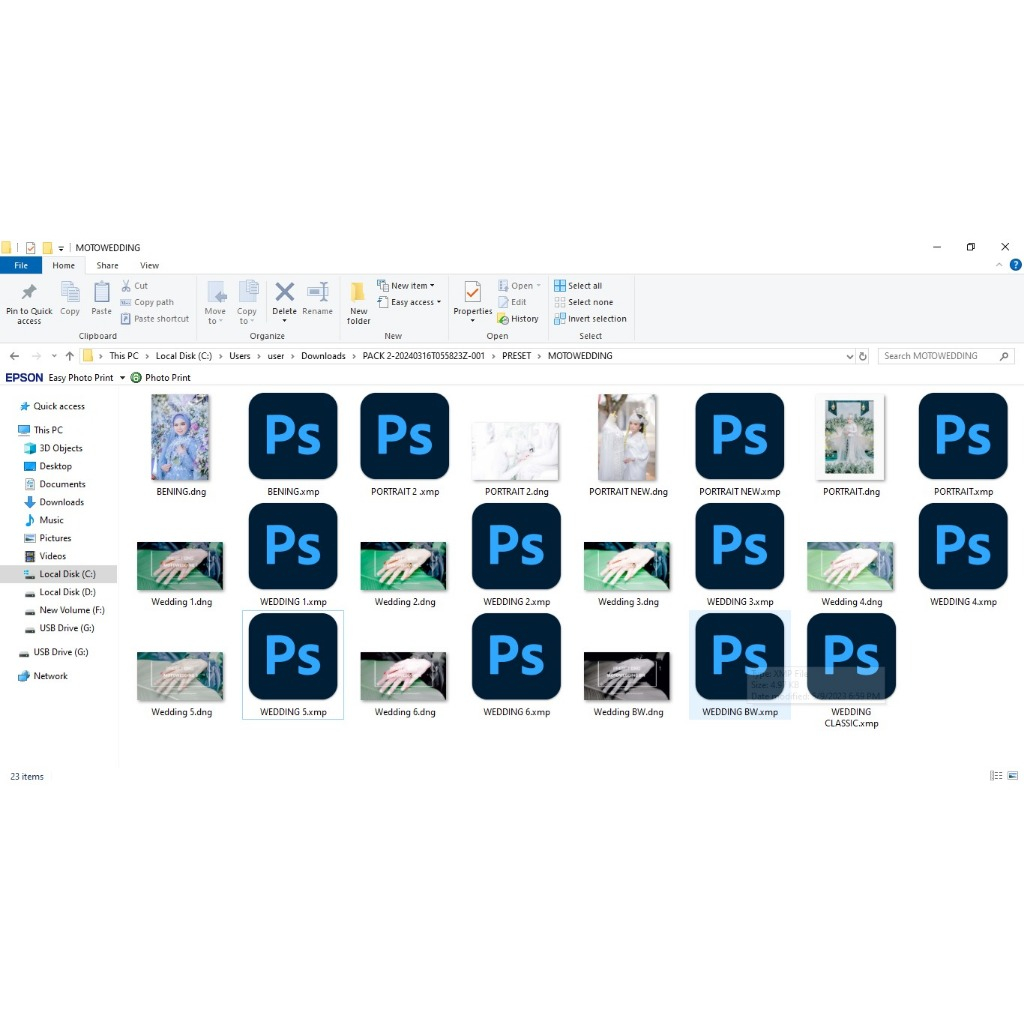Viewport: 1024px width, 1024px height.
Task: Select the WEDDING 4.xmp file icon
Action: click(x=963, y=546)
